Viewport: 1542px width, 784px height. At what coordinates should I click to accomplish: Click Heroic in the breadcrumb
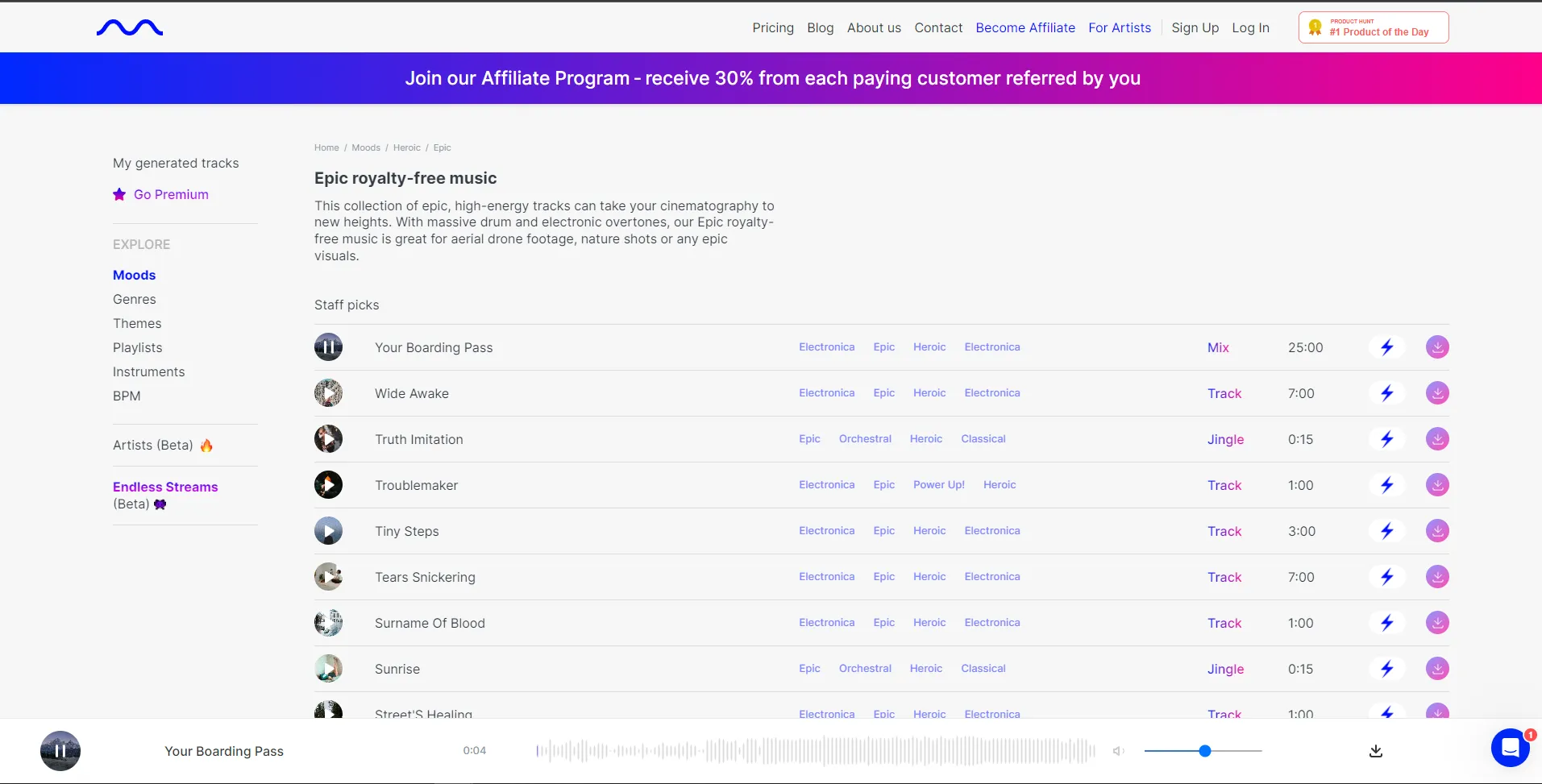click(x=407, y=147)
